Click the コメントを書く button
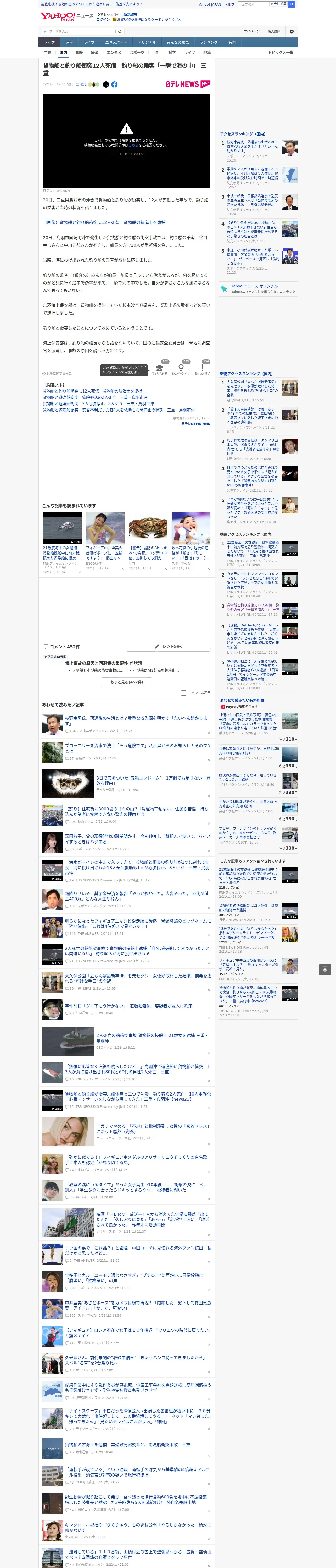This screenshot has width=336, height=1568. 168,647
